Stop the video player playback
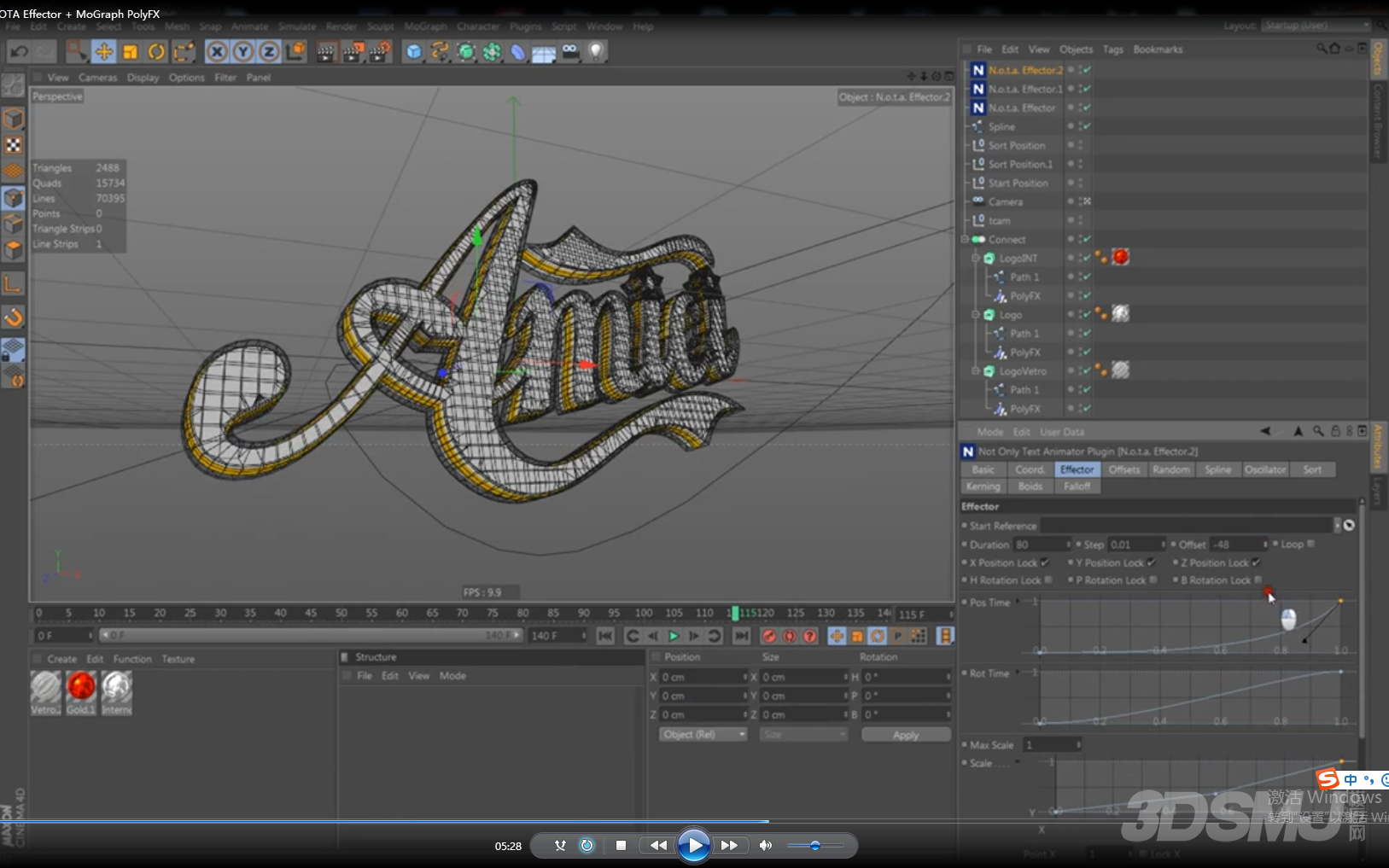Viewport: 1389px width, 868px height. pyautogui.click(x=621, y=846)
